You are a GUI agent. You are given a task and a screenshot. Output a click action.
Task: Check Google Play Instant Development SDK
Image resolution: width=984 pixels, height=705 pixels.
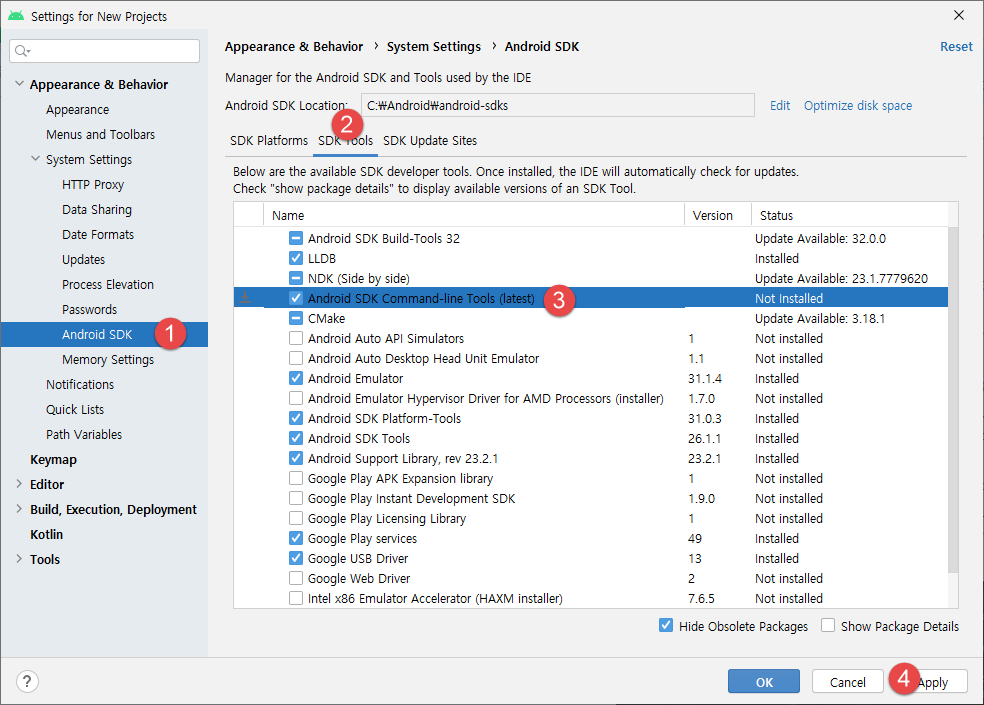pos(296,498)
